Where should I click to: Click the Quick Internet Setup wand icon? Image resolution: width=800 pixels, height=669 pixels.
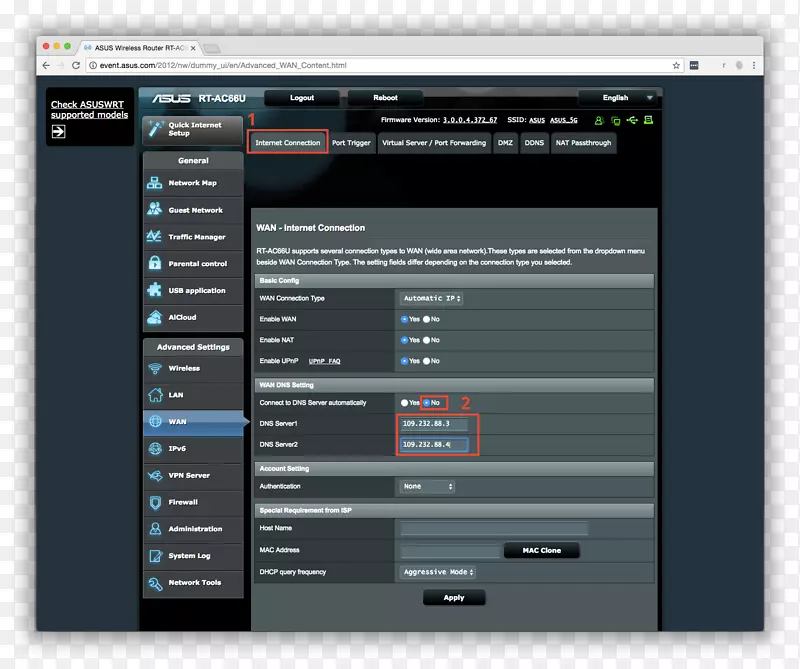tap(156, 129)
